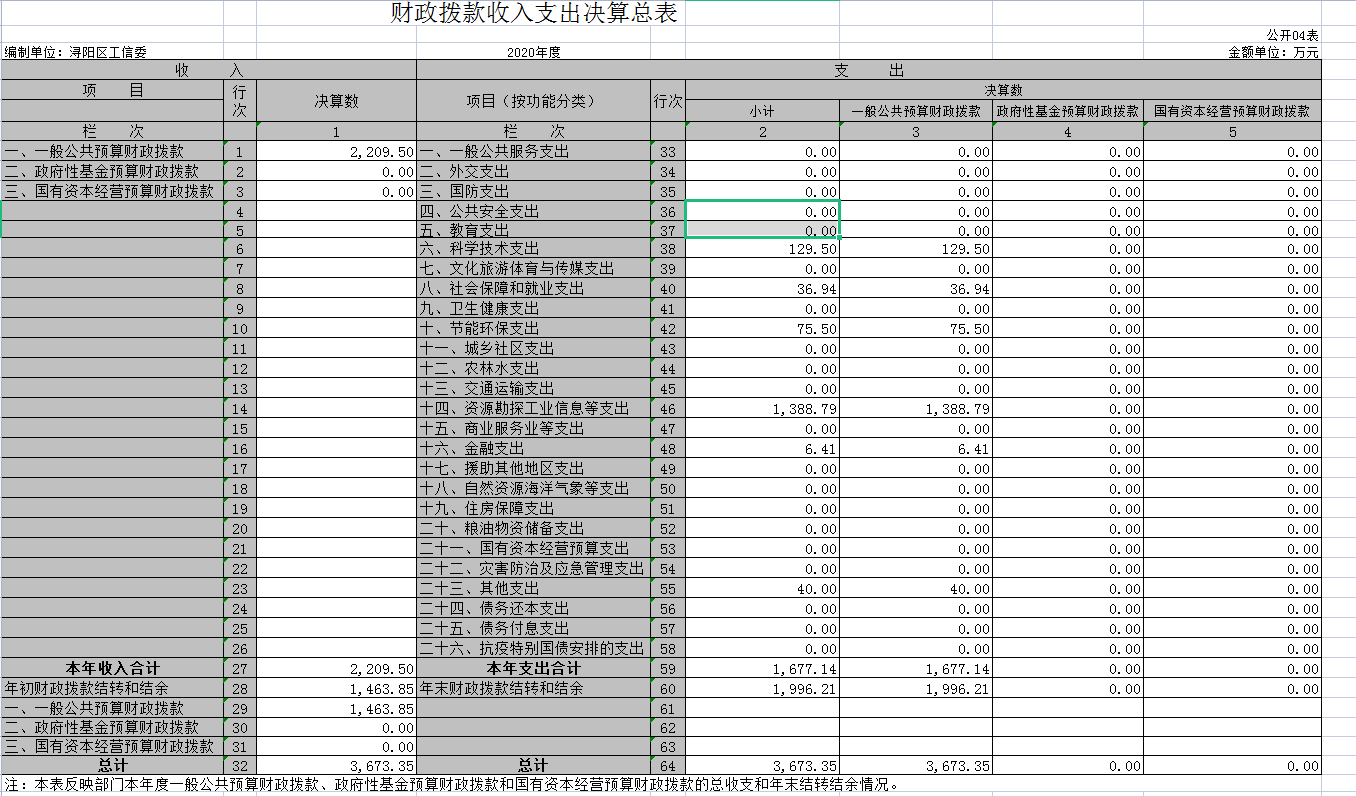Click the 政府性基金预算财政拨款 column header under 决算数
The width and height of the screenshot is (1356, 796).
coord(1067,112)
